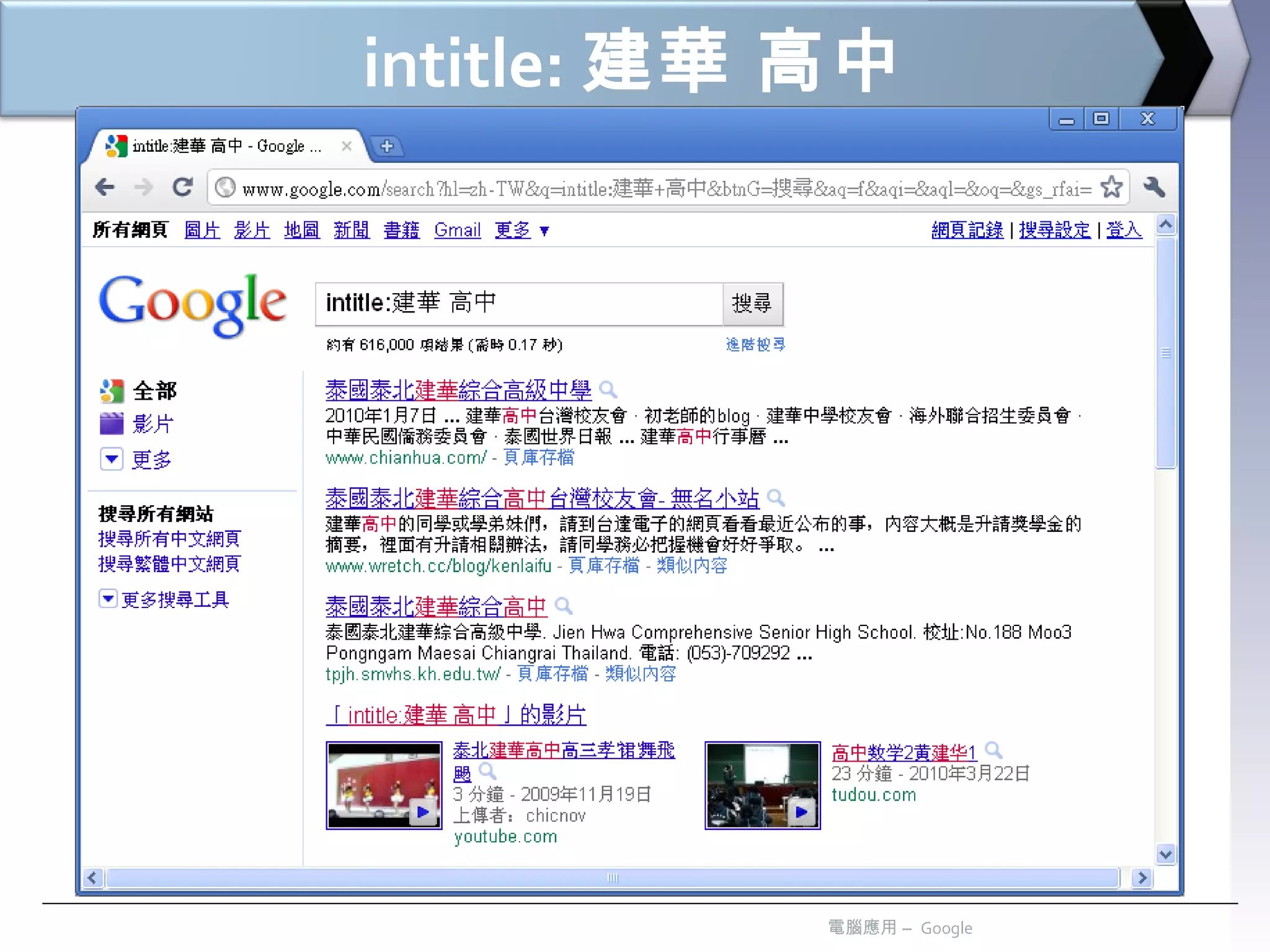This screenshot has height=952, width=1270.
Task: Bookmark the page with star icon
Action: click(x=1111, y=187)
